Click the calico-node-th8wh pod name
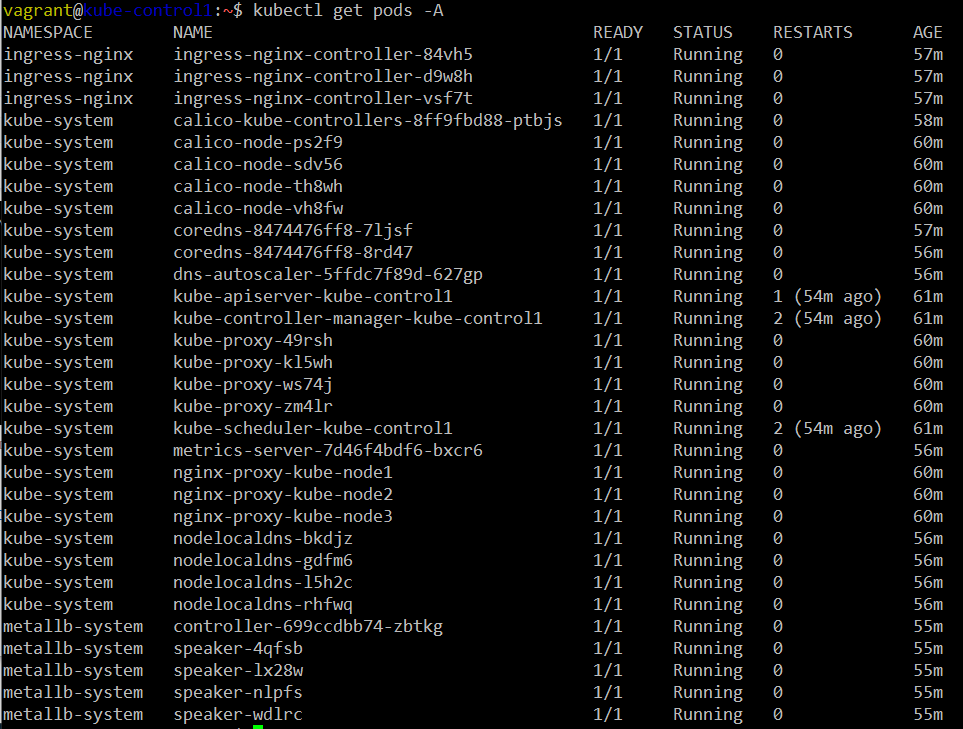The width and height of the screenshot is (963, 729). [258, 187]
